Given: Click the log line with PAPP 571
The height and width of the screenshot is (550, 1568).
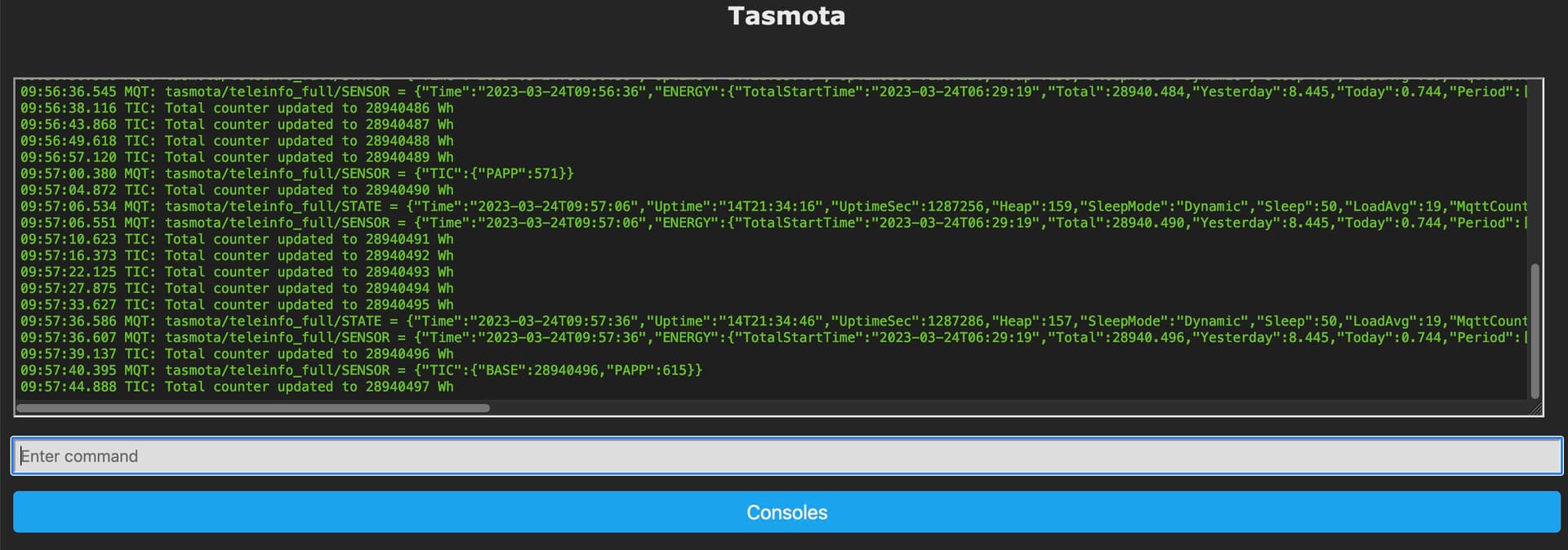Looking at the screenshot, I should tap(297, 174).
